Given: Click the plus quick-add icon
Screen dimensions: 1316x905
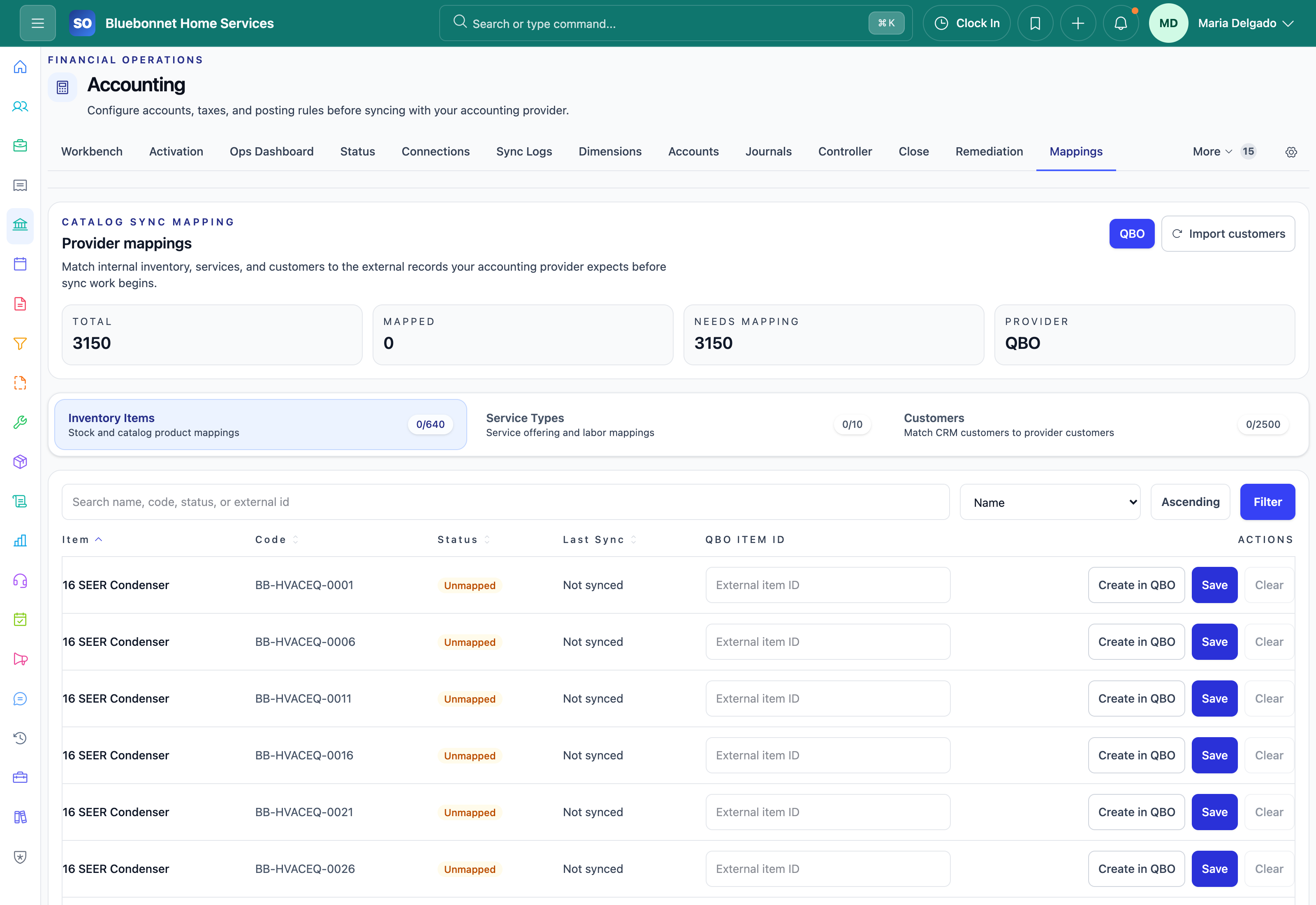Looking at the screenshot, I should pos(1078,23).
